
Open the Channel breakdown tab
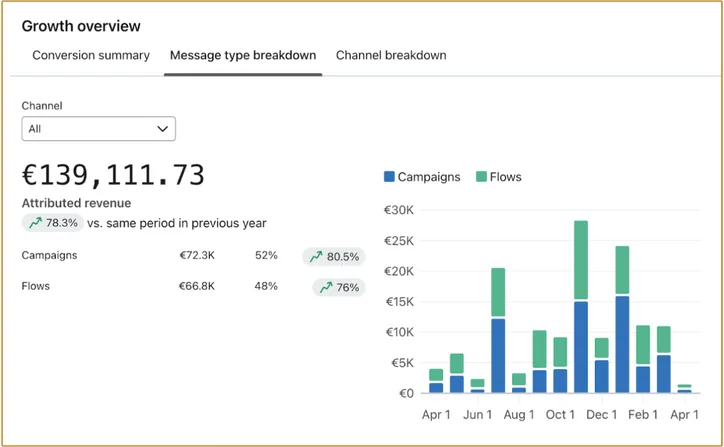point(391,55)
